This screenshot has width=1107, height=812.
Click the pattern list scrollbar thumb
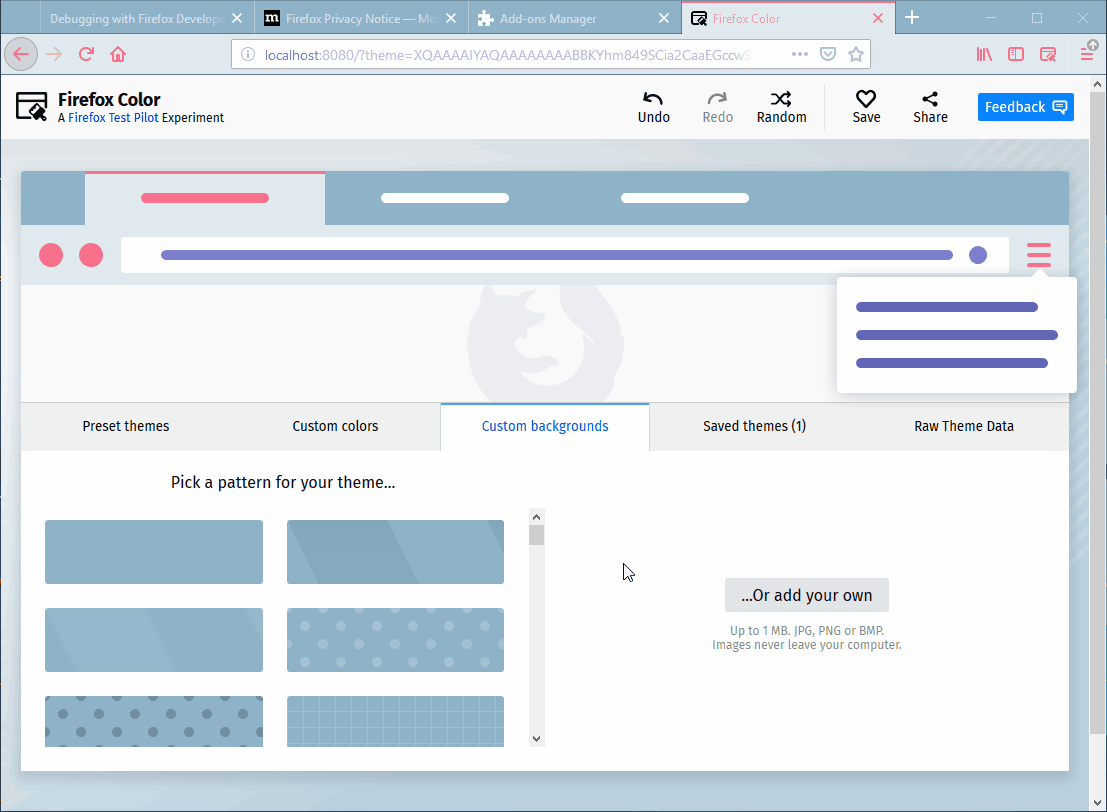(537, 535)
